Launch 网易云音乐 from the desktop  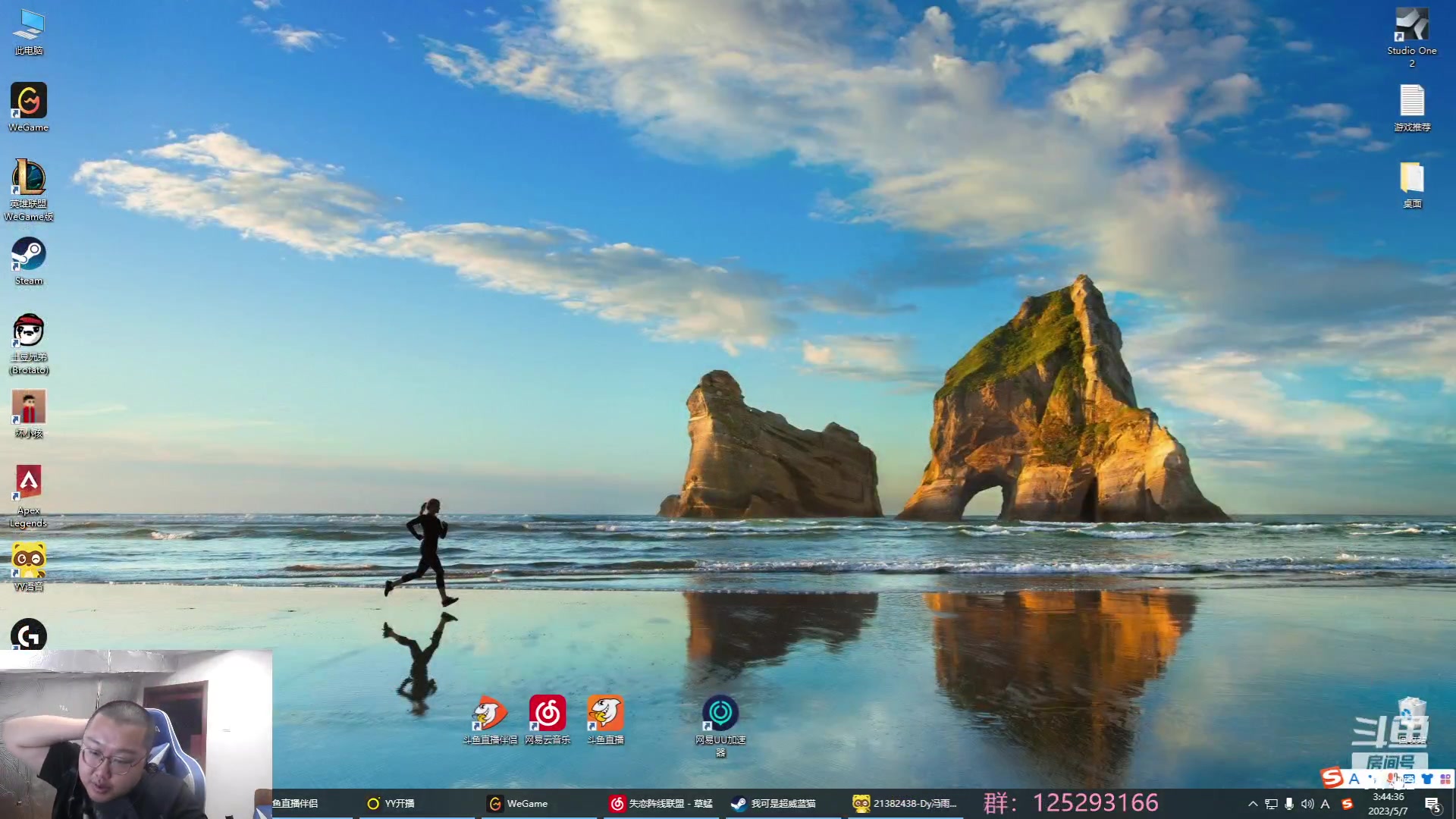547,714
